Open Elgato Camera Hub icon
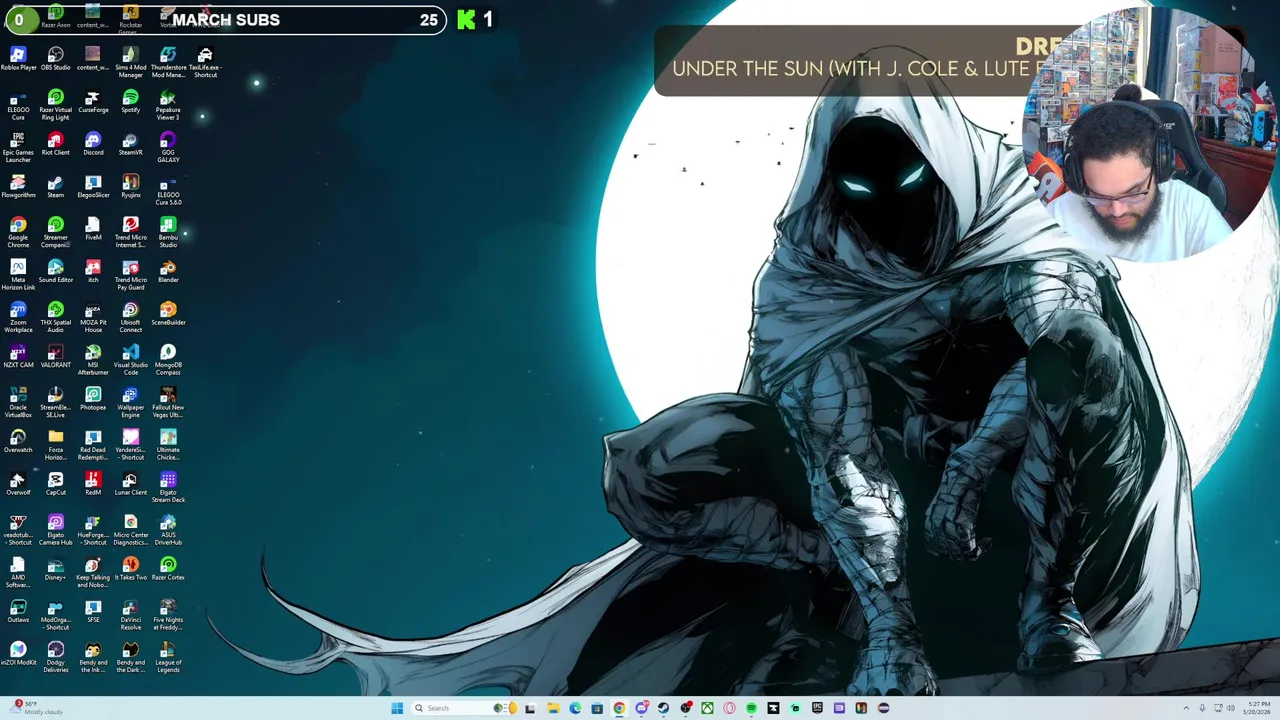Image resolution: width=1280 pixels, height=720 pixels. click(55, 530)
